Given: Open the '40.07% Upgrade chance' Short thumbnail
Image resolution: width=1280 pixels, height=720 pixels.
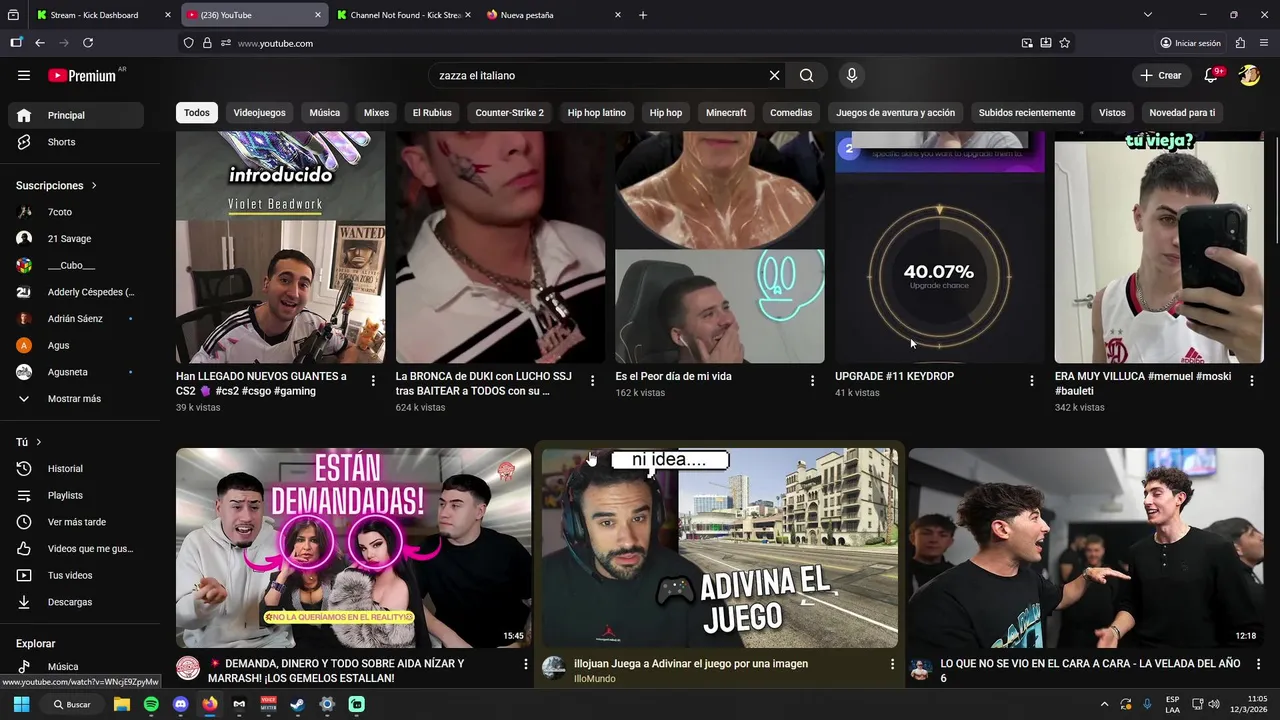Looking at the screenshot, I should (940, 247).
